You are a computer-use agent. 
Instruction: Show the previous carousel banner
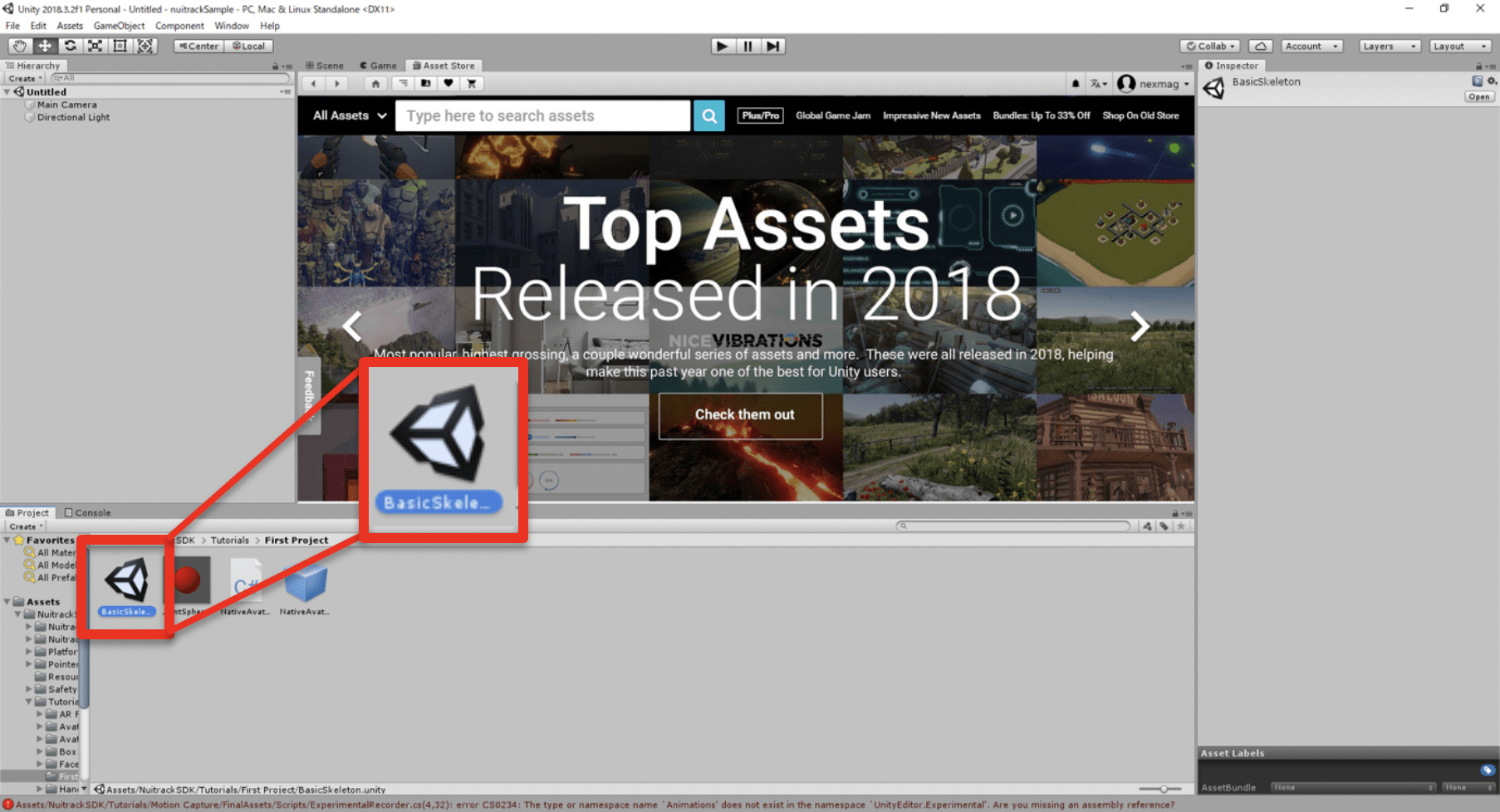pyautogui.click(x=352, y=326)
